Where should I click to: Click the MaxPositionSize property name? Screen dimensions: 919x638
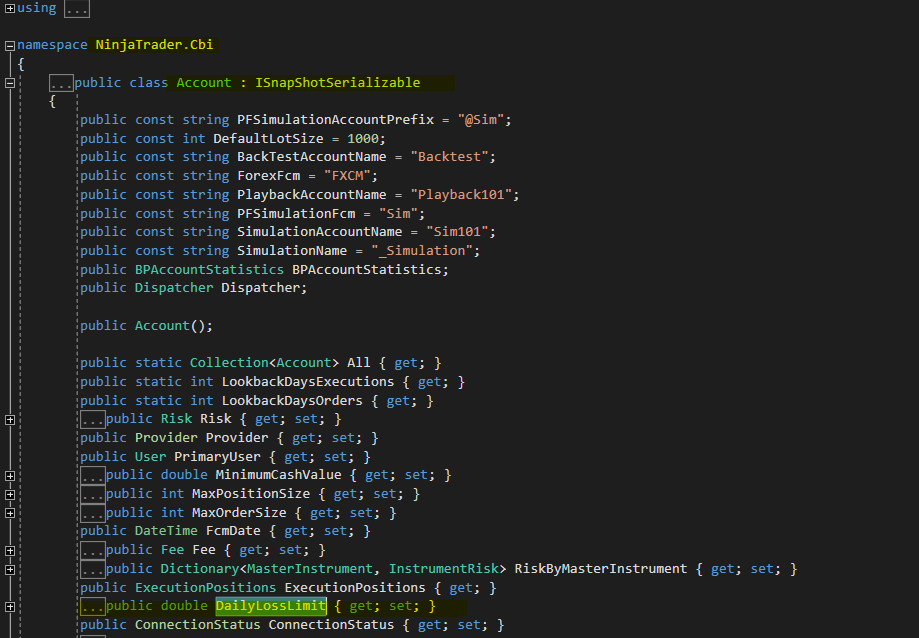251,494
